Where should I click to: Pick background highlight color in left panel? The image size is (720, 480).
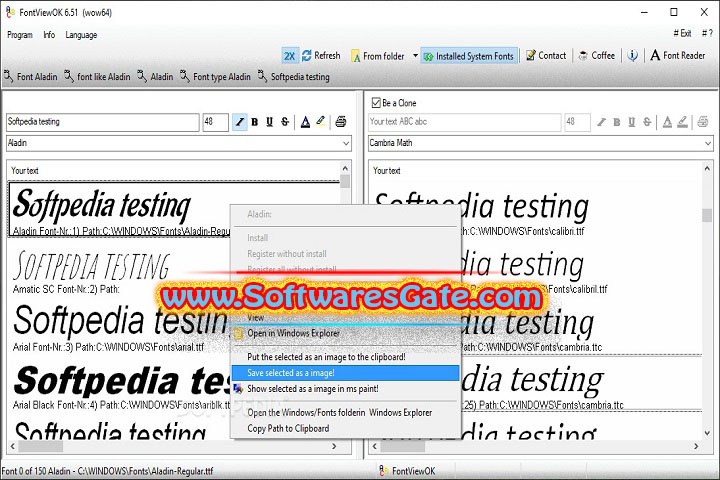tap(321, 122)
